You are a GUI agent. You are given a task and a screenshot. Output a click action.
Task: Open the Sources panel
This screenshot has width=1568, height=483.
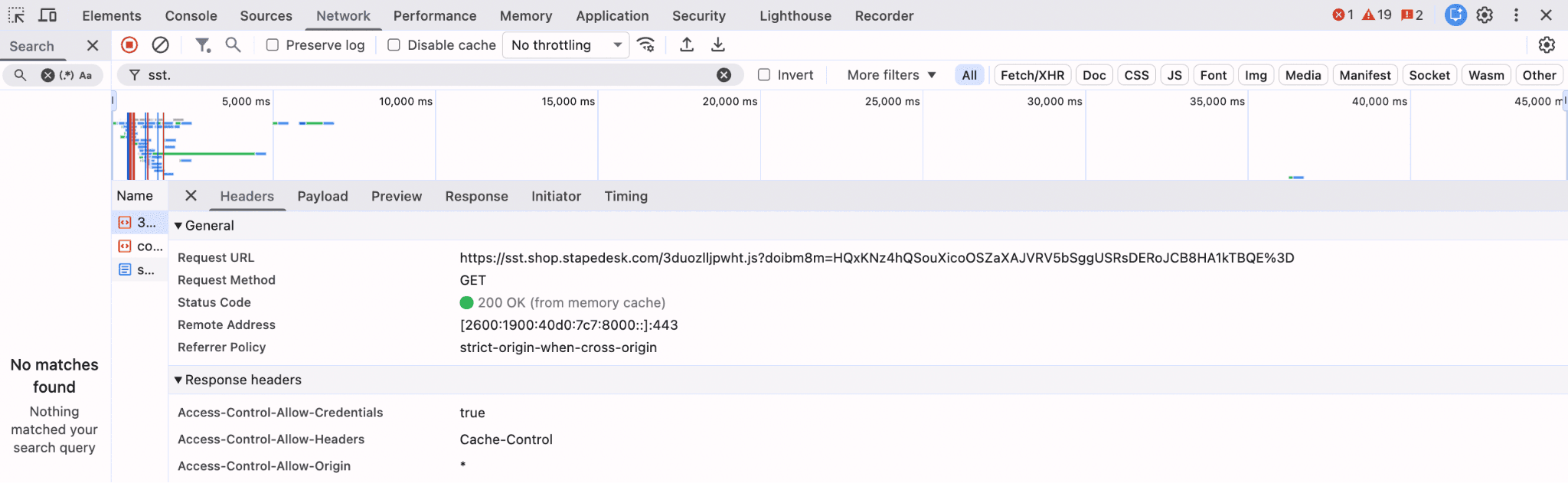pyautogui.click(x=266, y=16)
